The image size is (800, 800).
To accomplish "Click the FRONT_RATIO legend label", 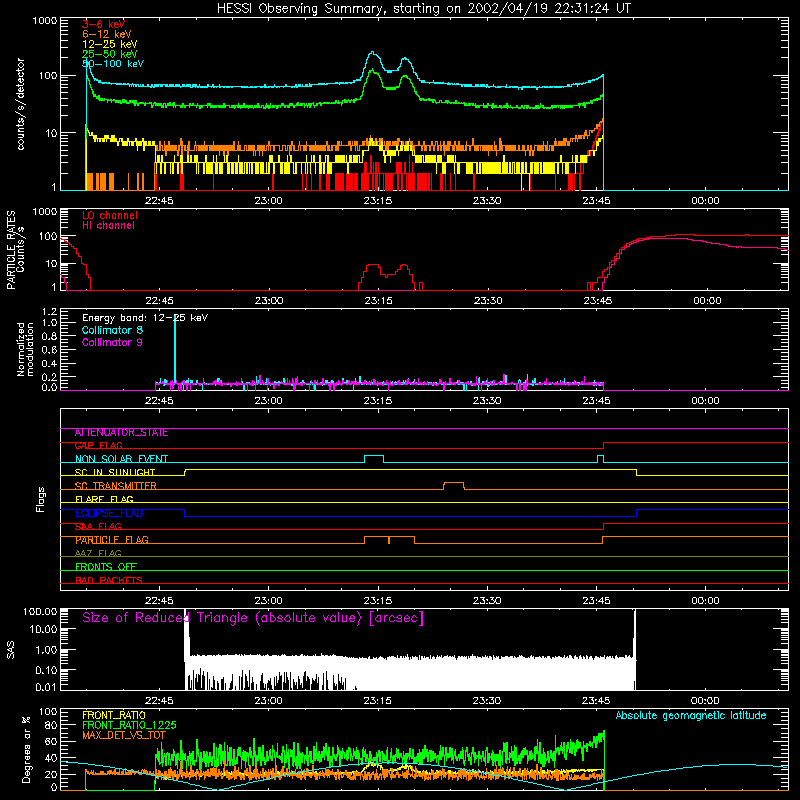I will (x=114, y=715).
